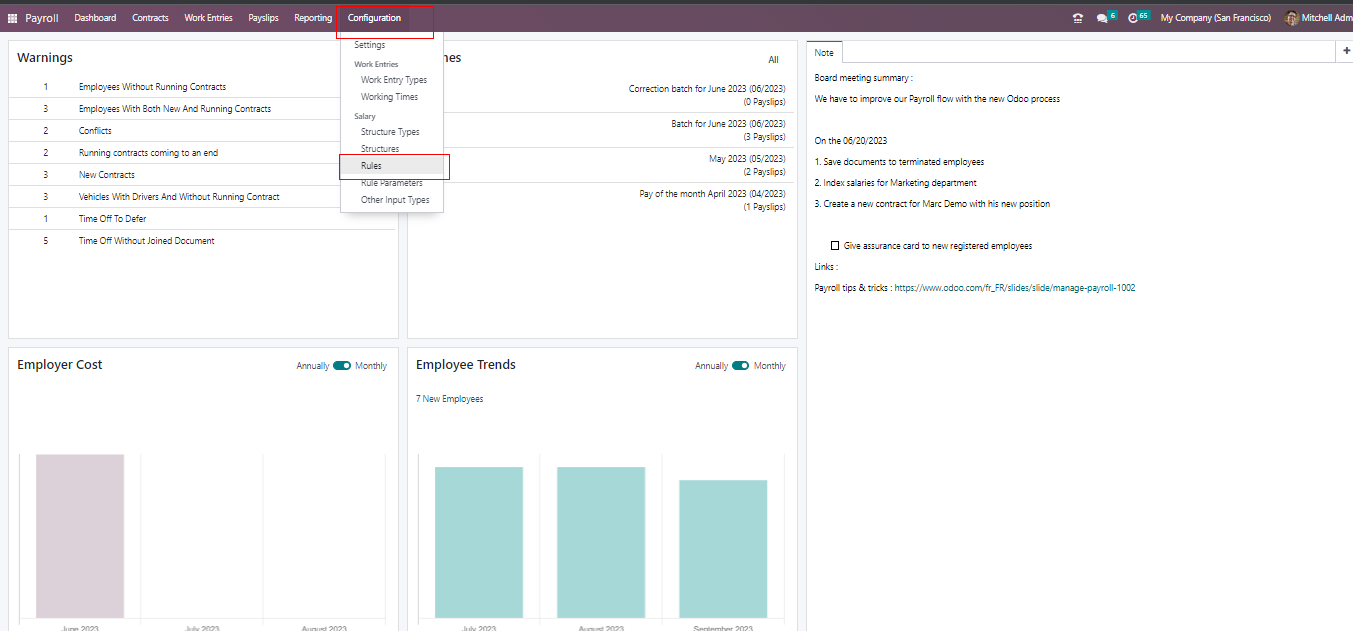Open the activities clock icon
The width and height of the screenshot is (1353, 631).
pyautogui.click(x=1133, y=18)
